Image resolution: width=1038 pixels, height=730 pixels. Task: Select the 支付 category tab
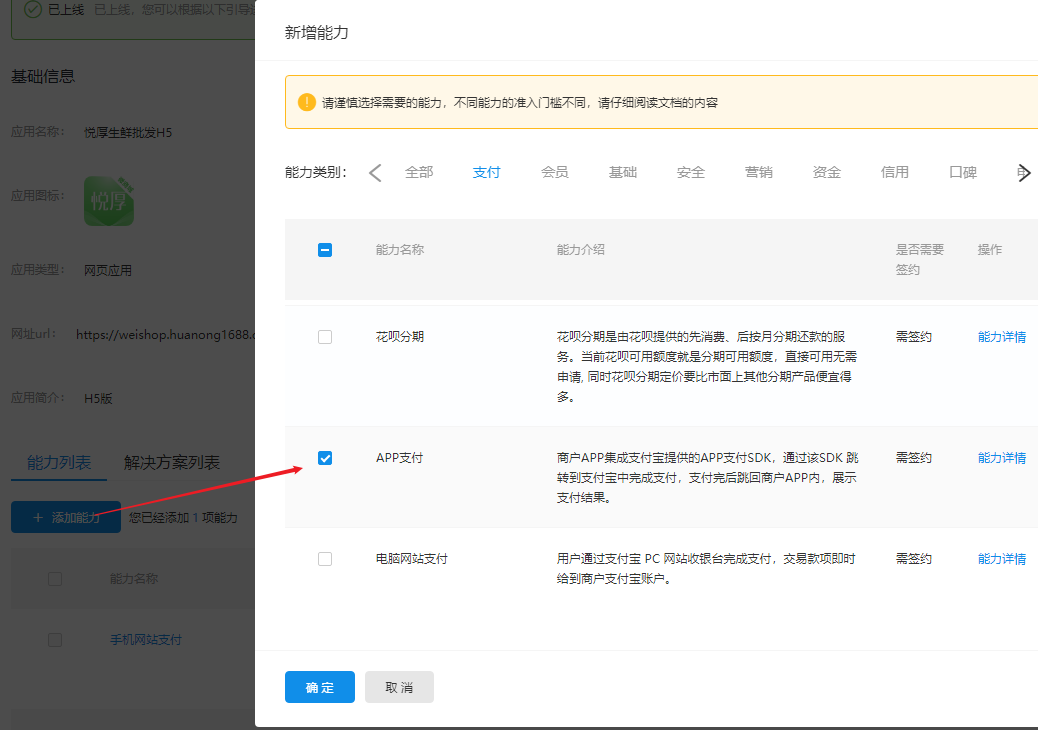487,172
